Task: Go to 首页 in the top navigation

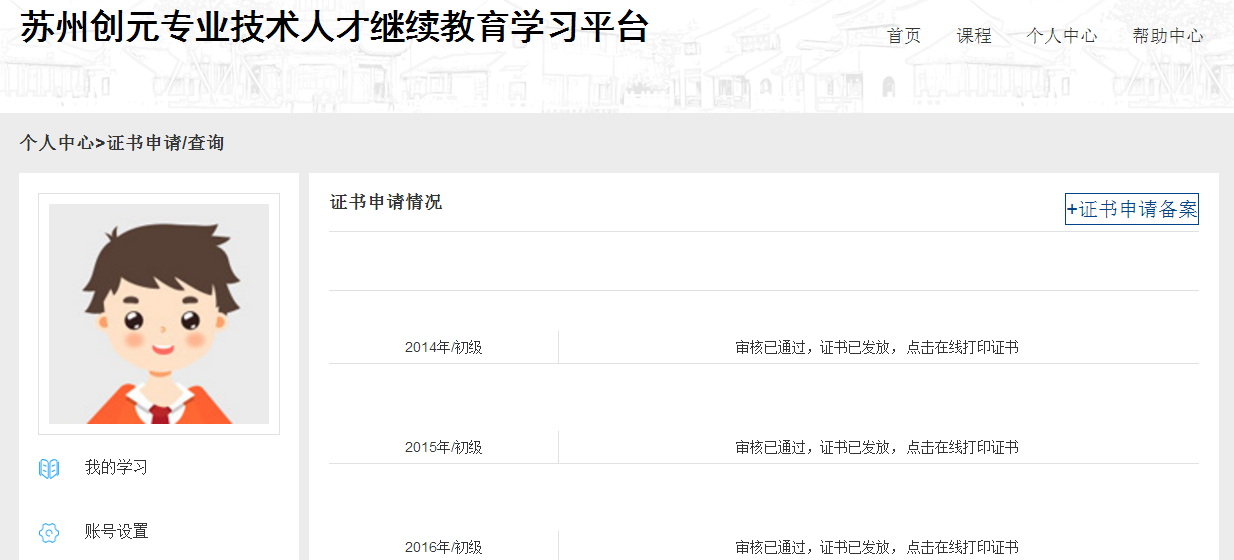Action: point(904,36)
